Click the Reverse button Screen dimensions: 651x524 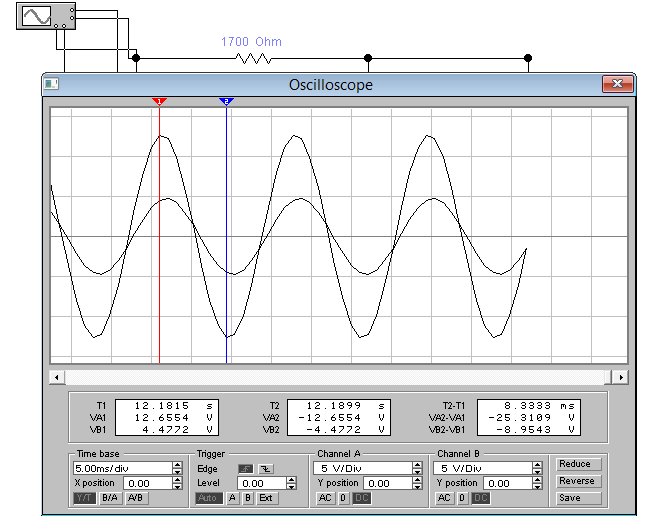(578, 481)
